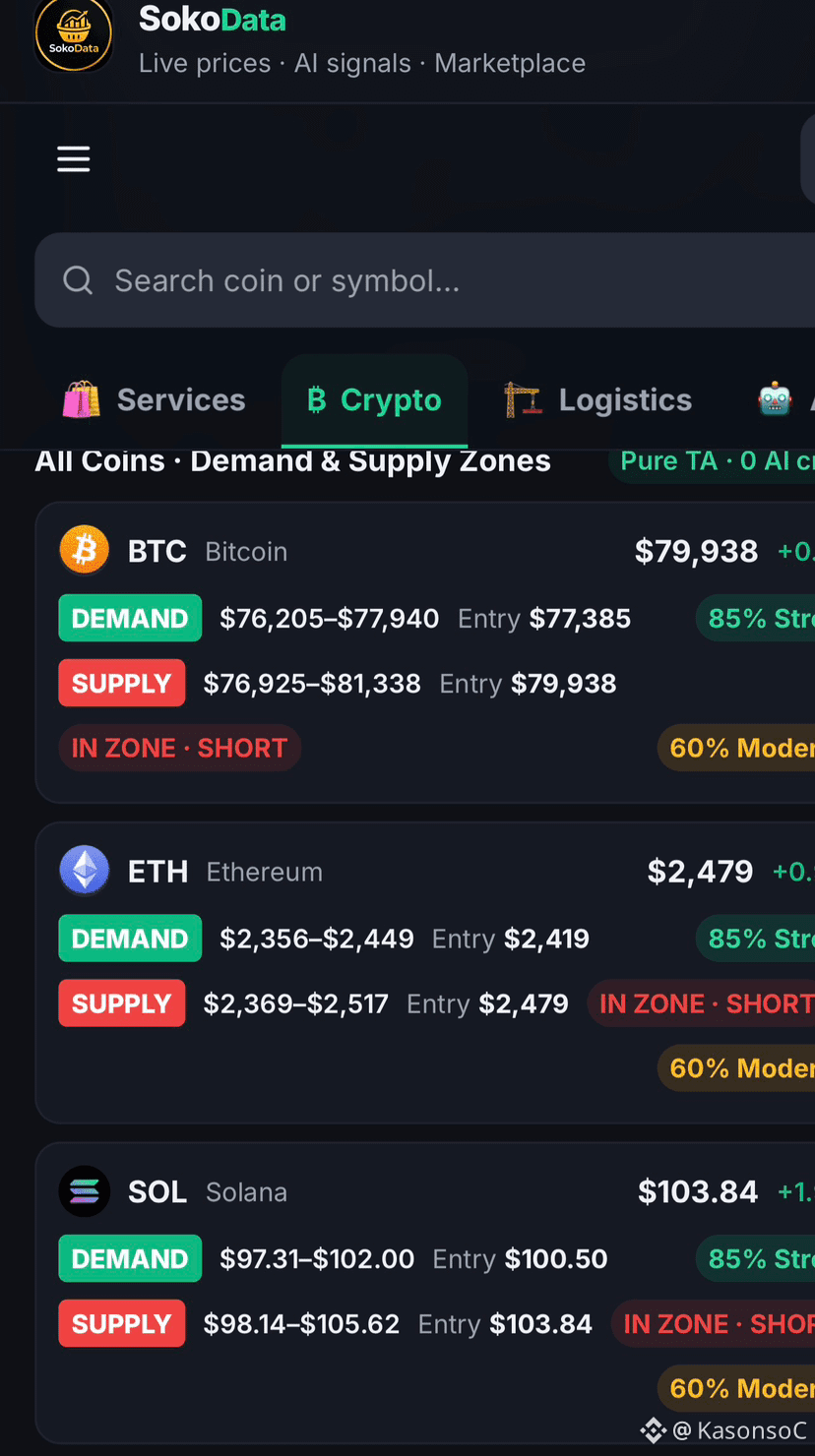Open the hamburger menu icon
This screenshot has width=815, height=1456.
[x=74, y=159]
